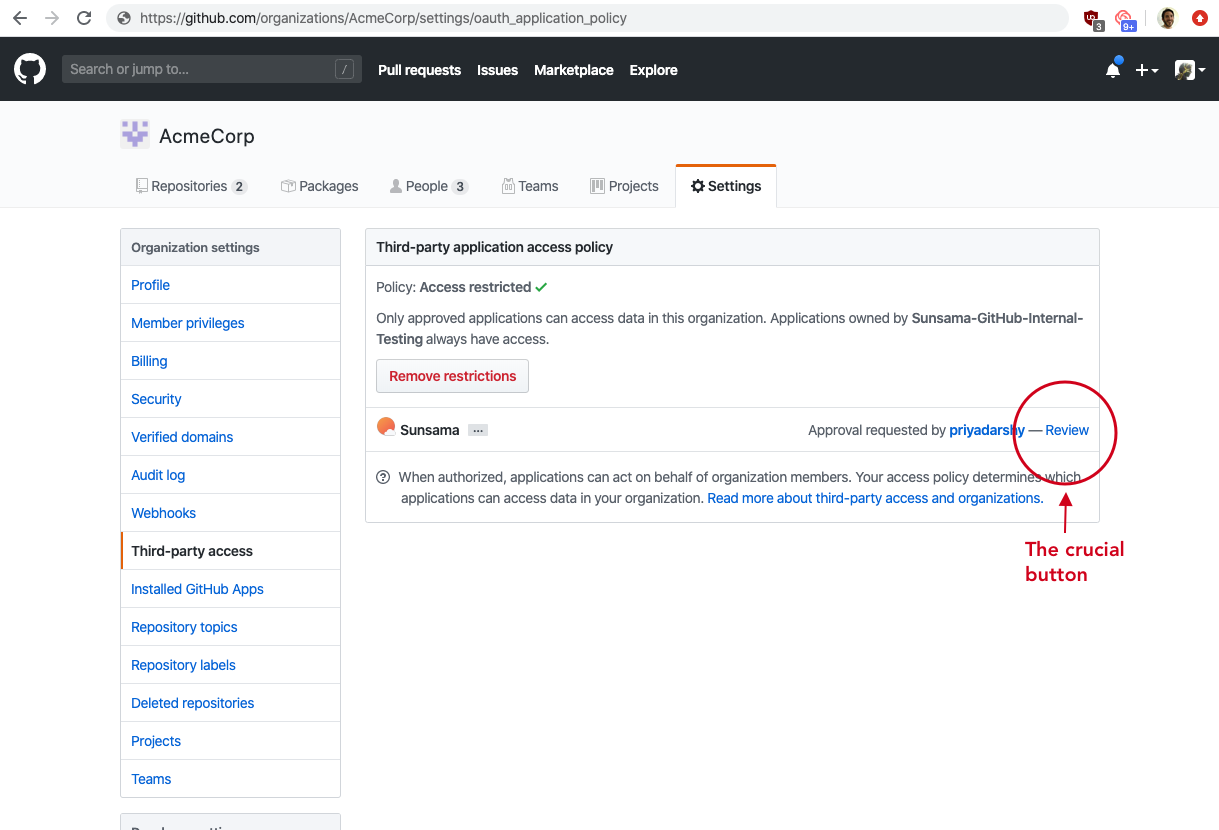
Task: Click the extension icon with 9+ badge
Action: pyautogui.click(x=1125, y=20)
